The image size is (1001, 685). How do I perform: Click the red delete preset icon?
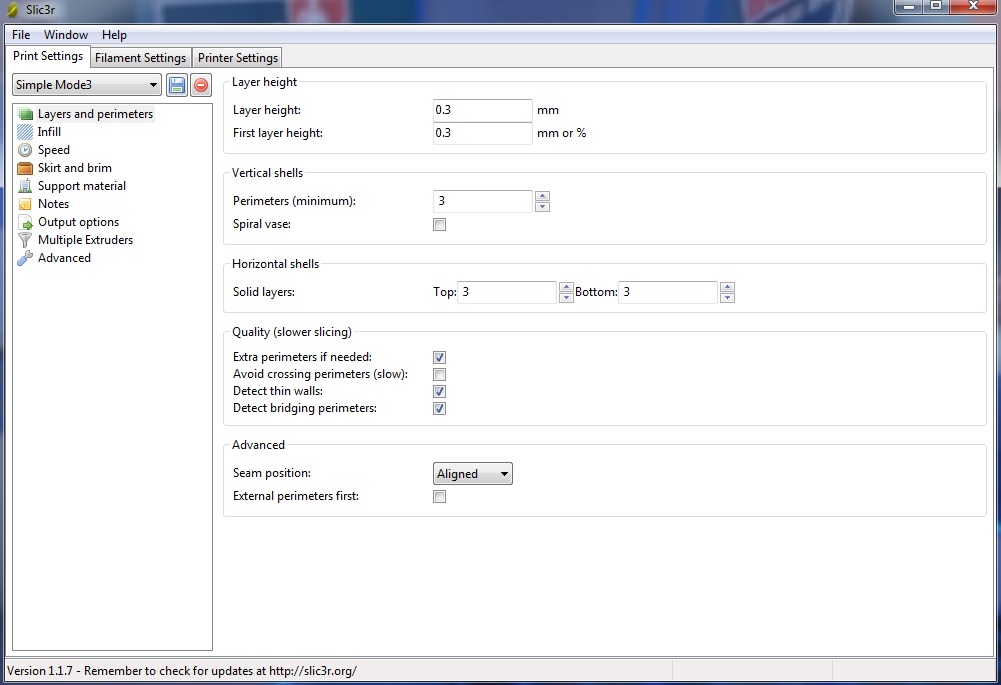click(201, 86)
